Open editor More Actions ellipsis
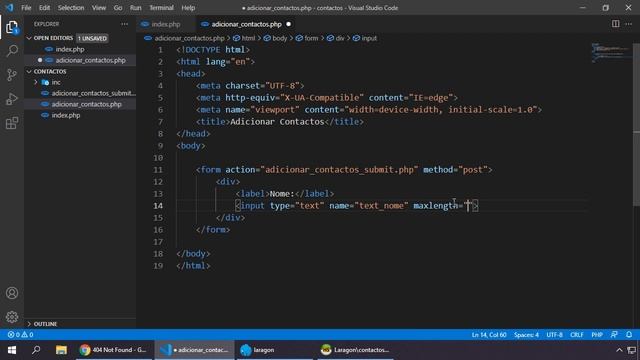 (x=629, y=24)
